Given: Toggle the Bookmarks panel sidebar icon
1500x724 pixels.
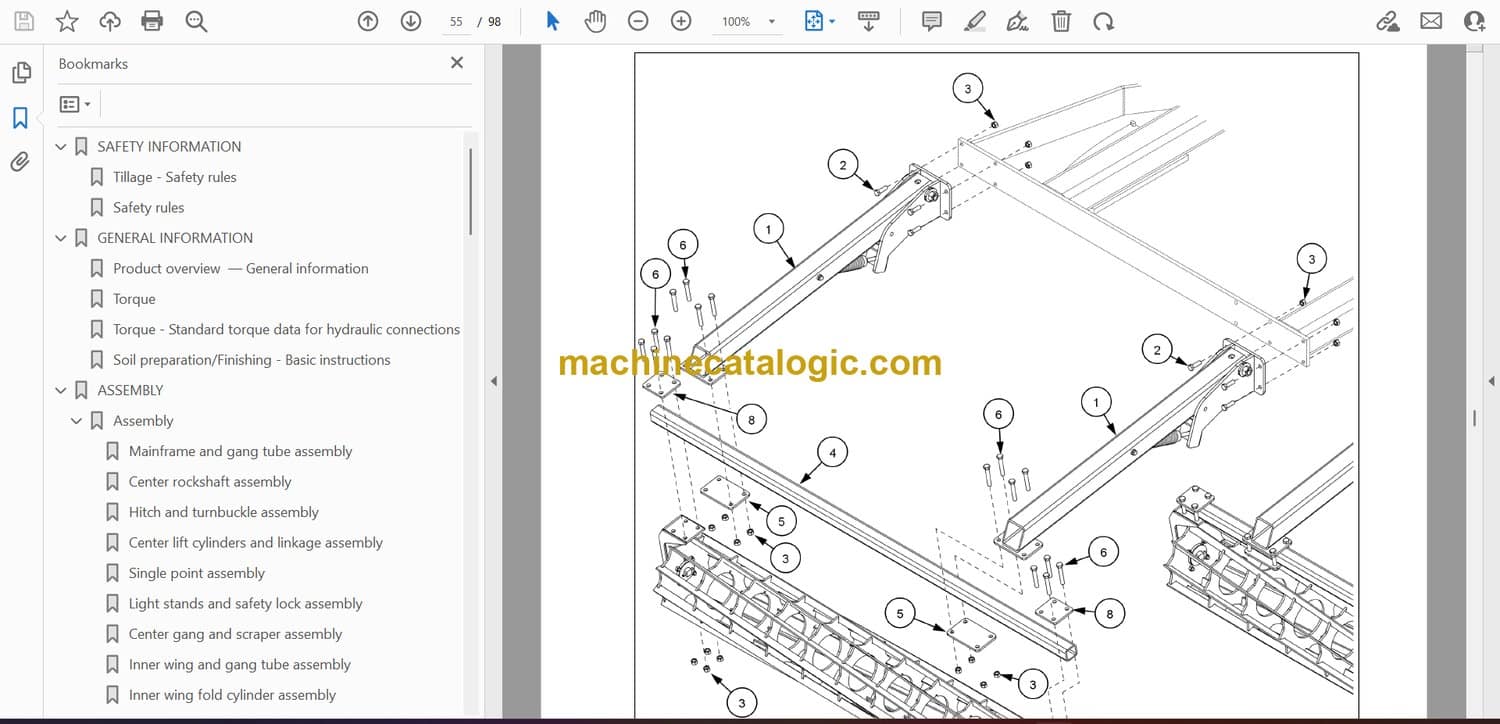Looking at the screenshot, I should [x=20, y=118].
